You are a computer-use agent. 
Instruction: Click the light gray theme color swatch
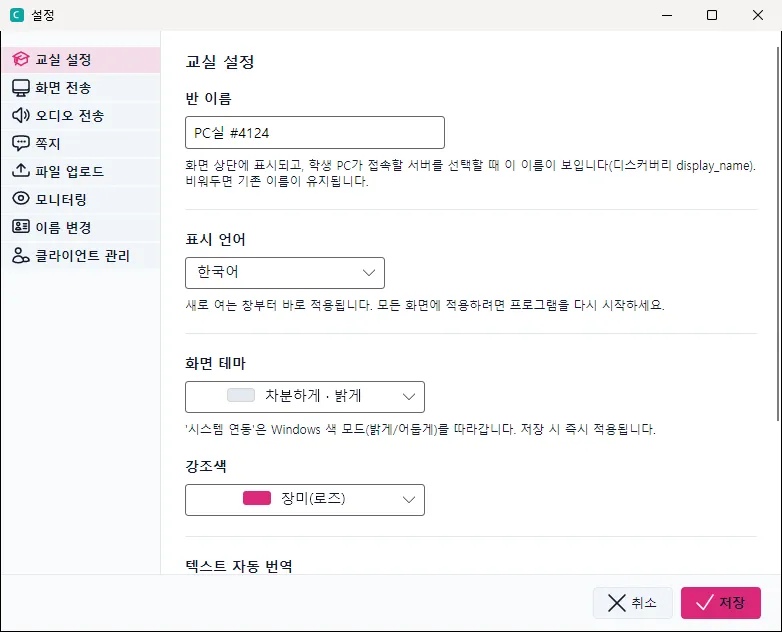(241, 395)
